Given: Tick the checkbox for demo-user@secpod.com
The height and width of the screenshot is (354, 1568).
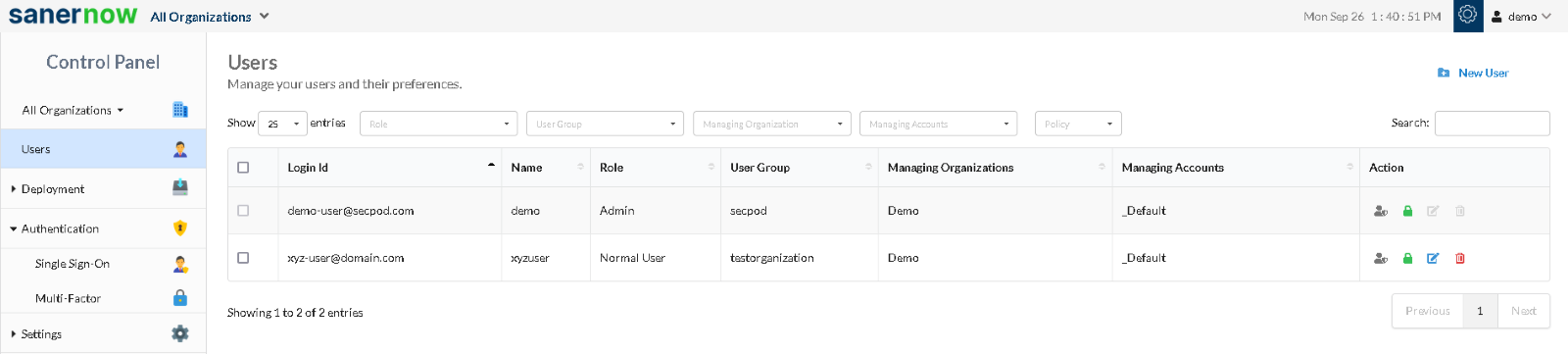Looking at the screenshot, I should 243,211.
